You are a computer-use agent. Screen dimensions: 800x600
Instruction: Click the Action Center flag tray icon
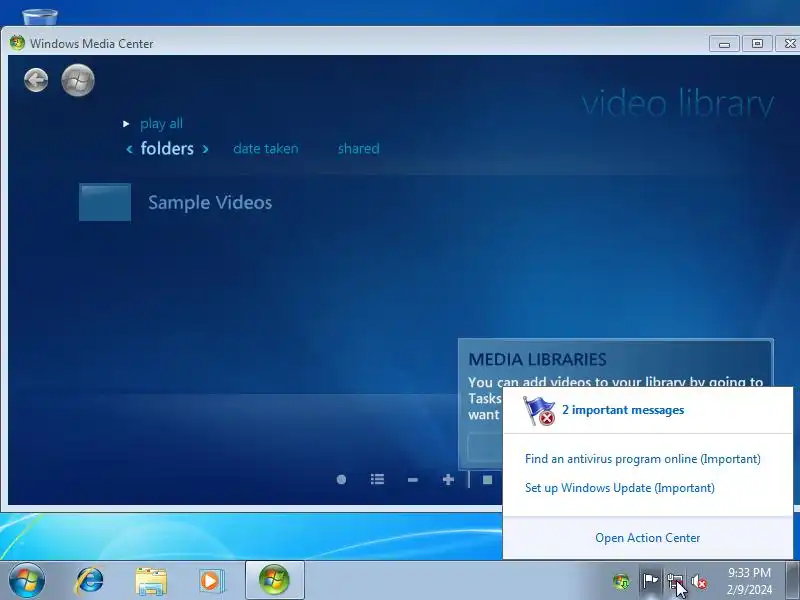click(x=649, y=581)
